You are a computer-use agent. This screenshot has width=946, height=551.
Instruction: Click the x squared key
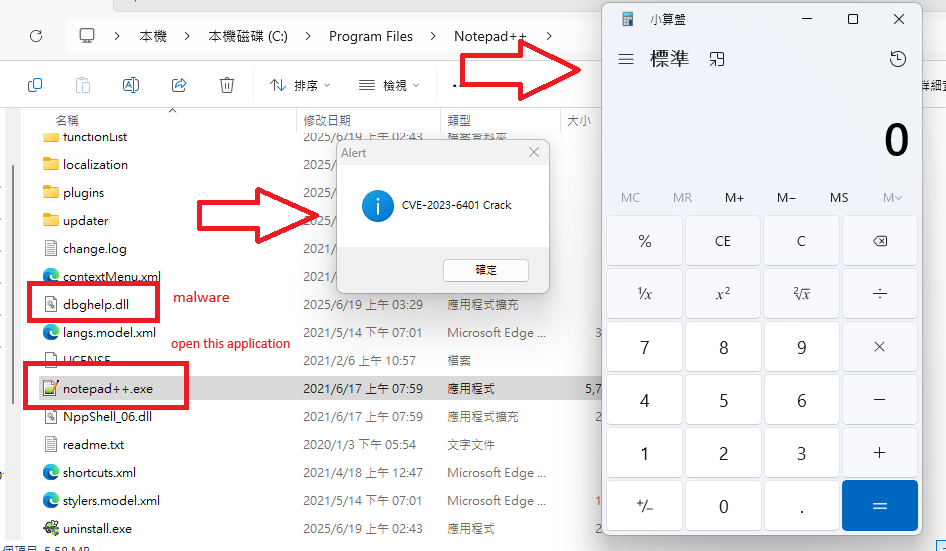pos(723,294)
